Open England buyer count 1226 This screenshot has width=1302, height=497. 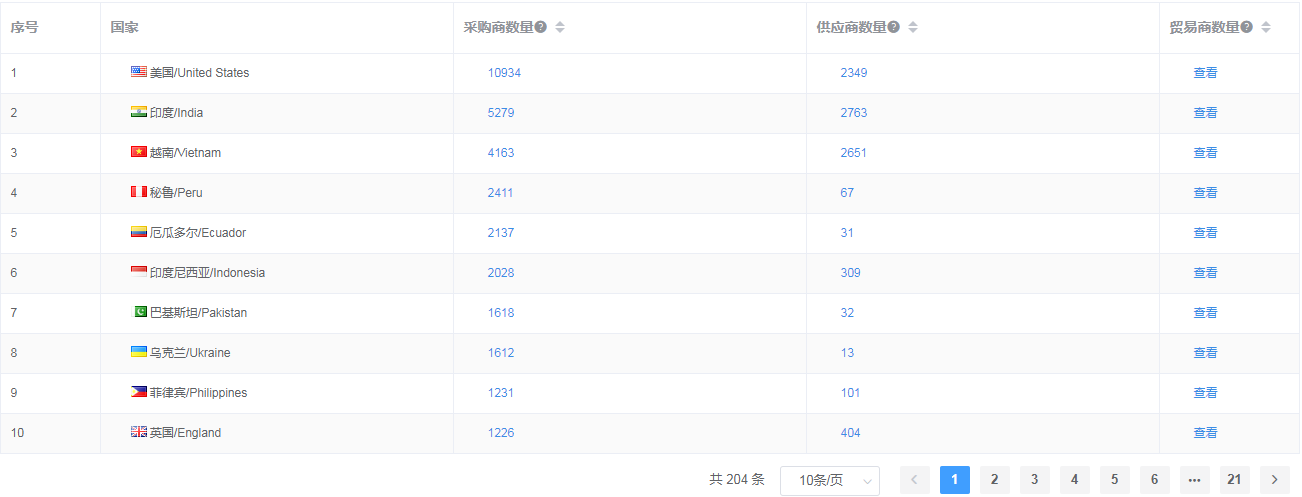[x=501, y=433]
